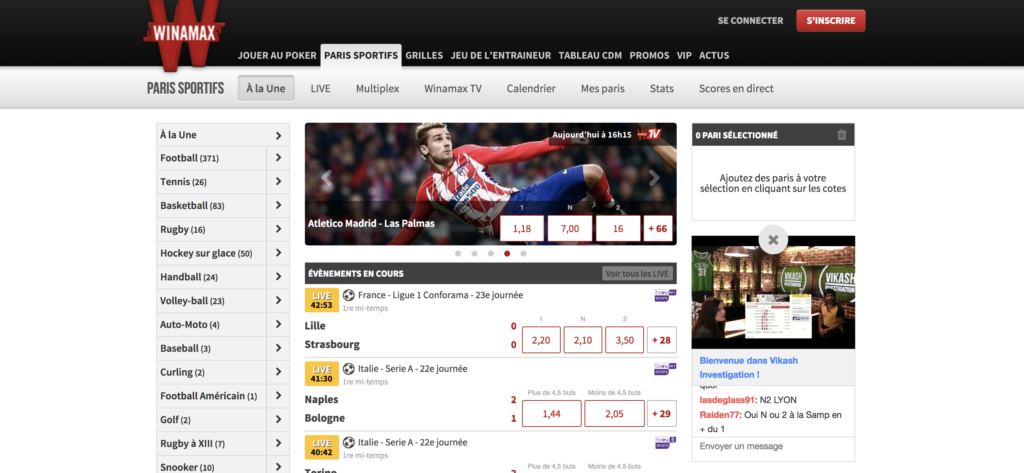Screen dimensions: 1024x473
Task: Select the fifth carousel dot
Action: tap(523, 253)
